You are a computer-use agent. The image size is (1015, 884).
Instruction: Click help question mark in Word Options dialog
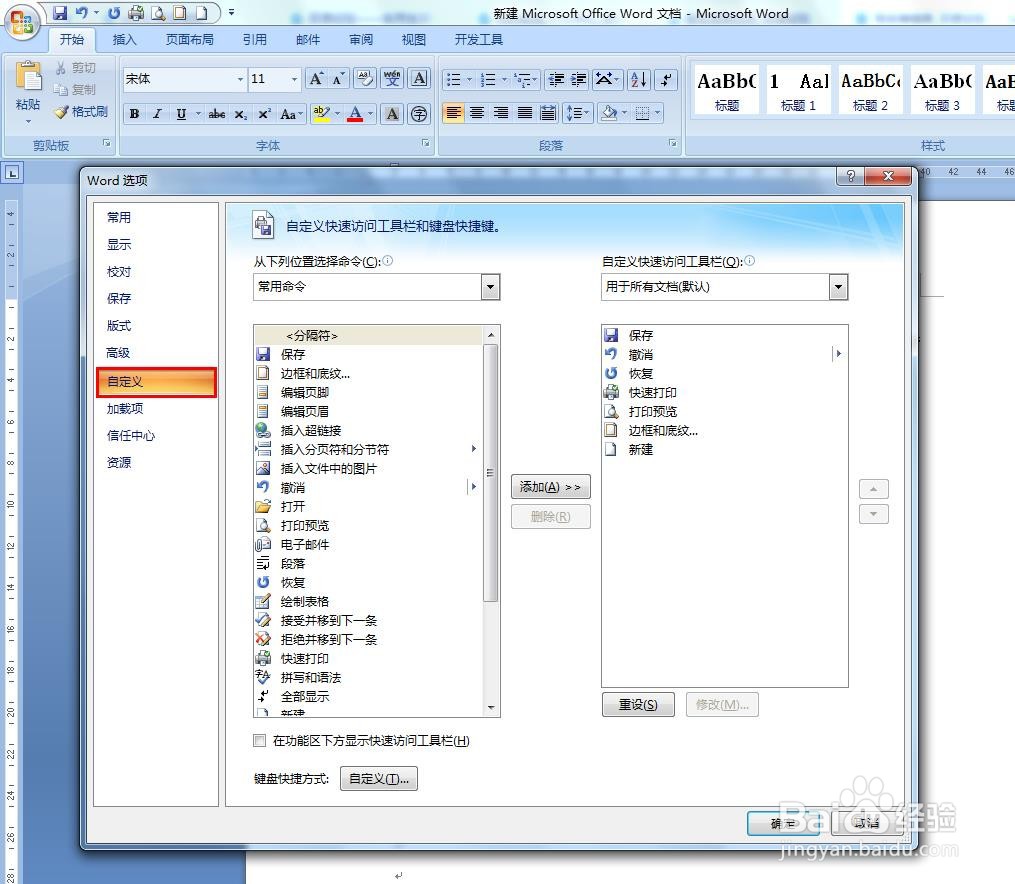(x=851, y=176)
